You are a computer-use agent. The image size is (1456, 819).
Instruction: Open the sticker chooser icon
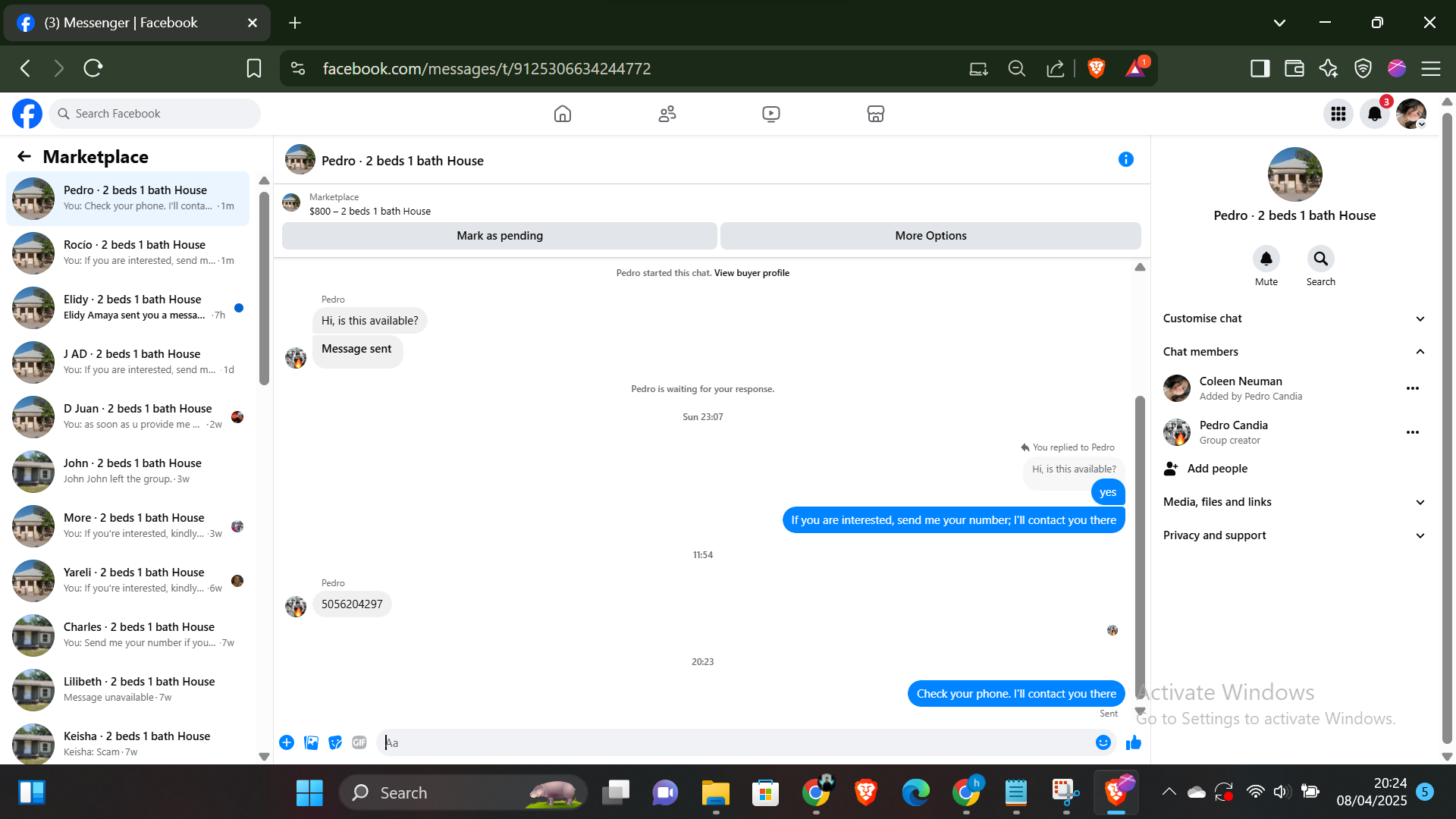click(335, 742)
